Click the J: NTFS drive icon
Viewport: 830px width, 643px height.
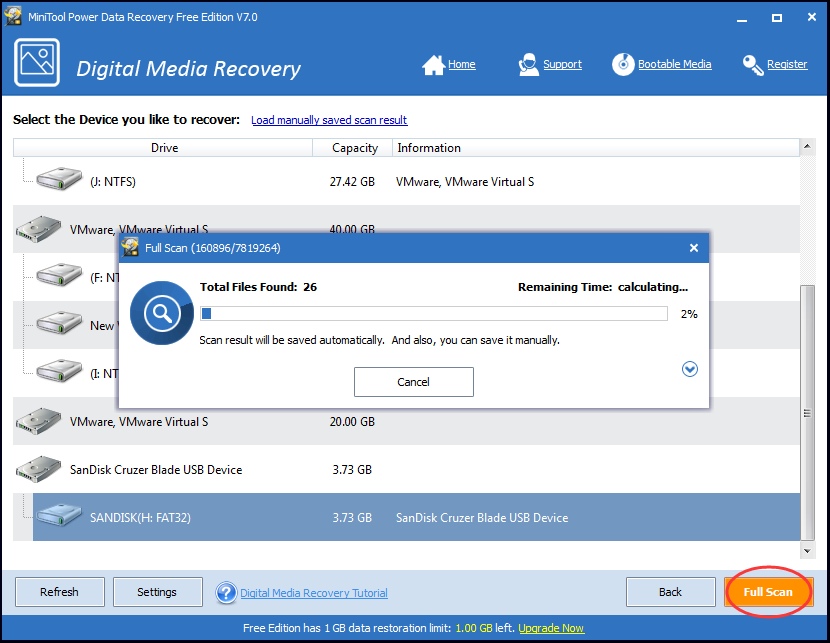point(59,179)
